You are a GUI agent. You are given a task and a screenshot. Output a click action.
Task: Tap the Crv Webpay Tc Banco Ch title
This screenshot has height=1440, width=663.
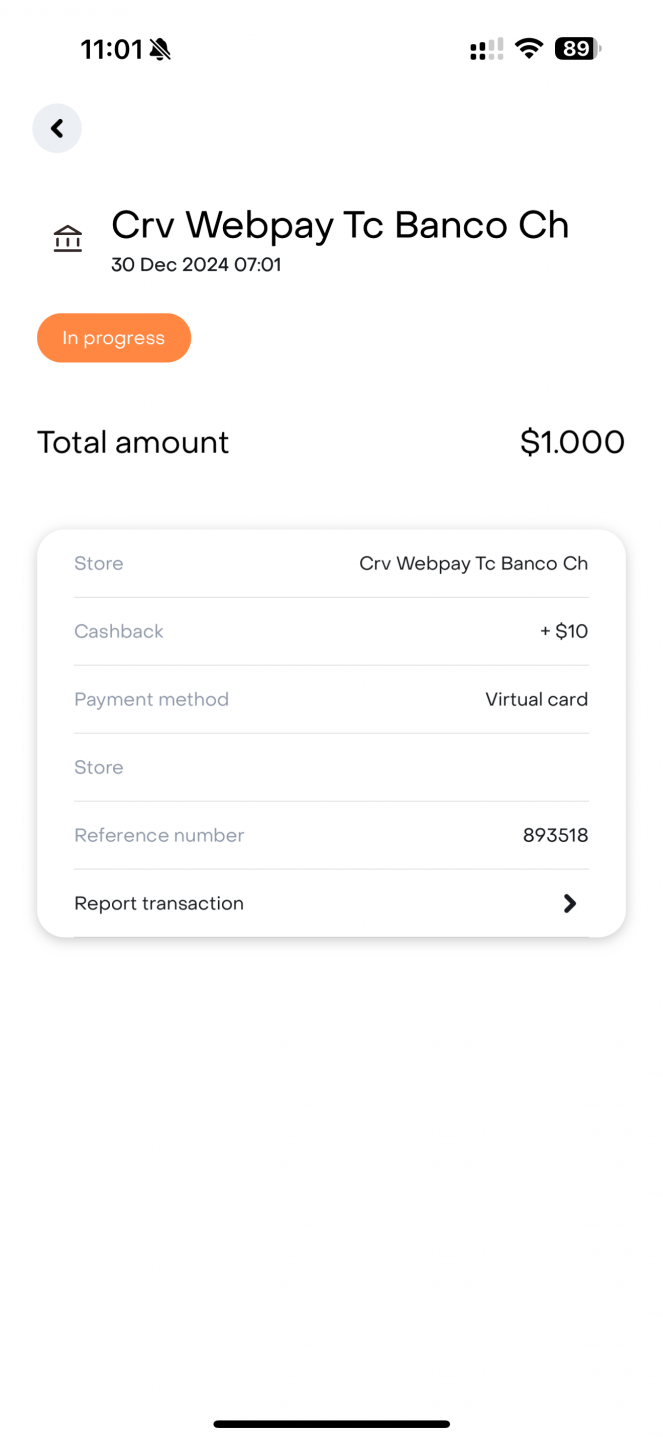click(339, 225)
